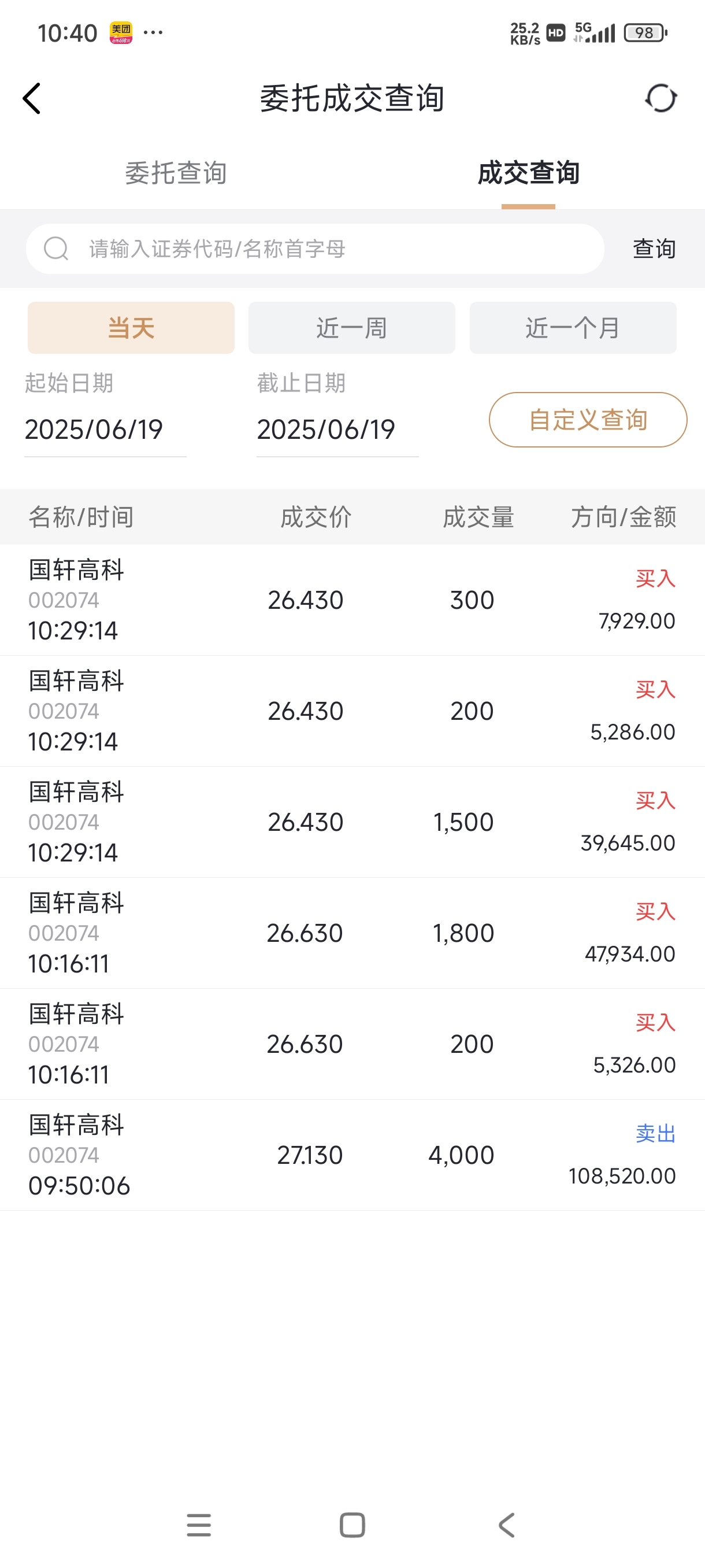The image size is (705, 1568).
Task: Open the 09:50:06 sell trade of 4,000 shares
Action: (x=352, y=1155)
